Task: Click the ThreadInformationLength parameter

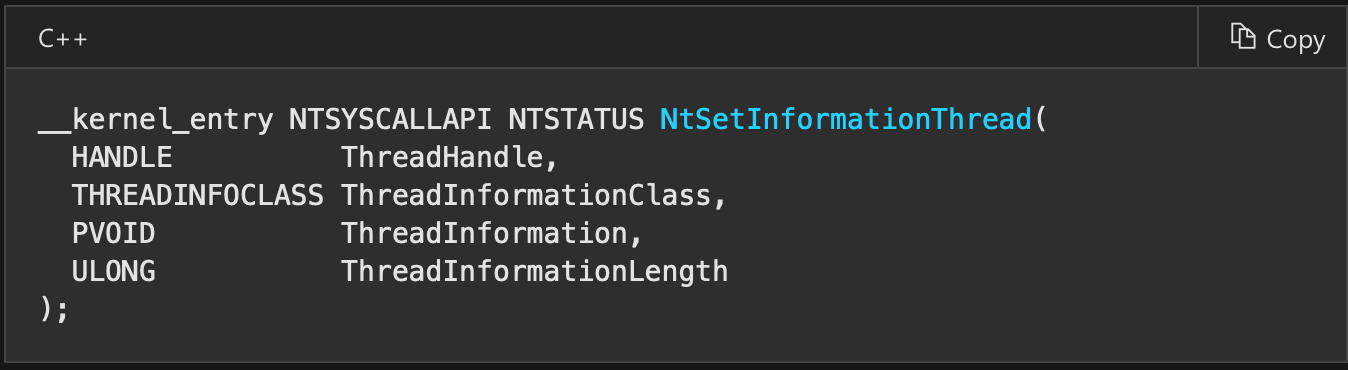Action: (534, 272)
